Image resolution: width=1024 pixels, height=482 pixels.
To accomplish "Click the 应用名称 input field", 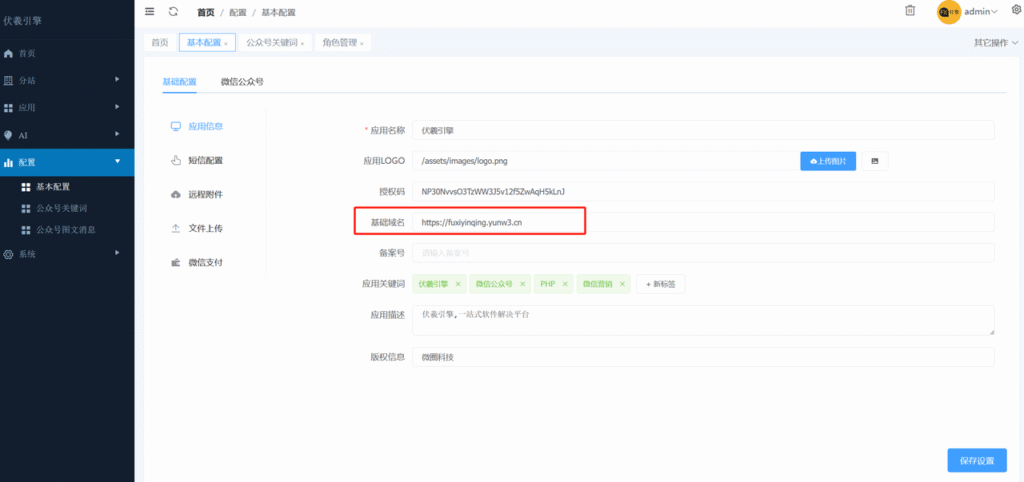I will coord(703,130).
